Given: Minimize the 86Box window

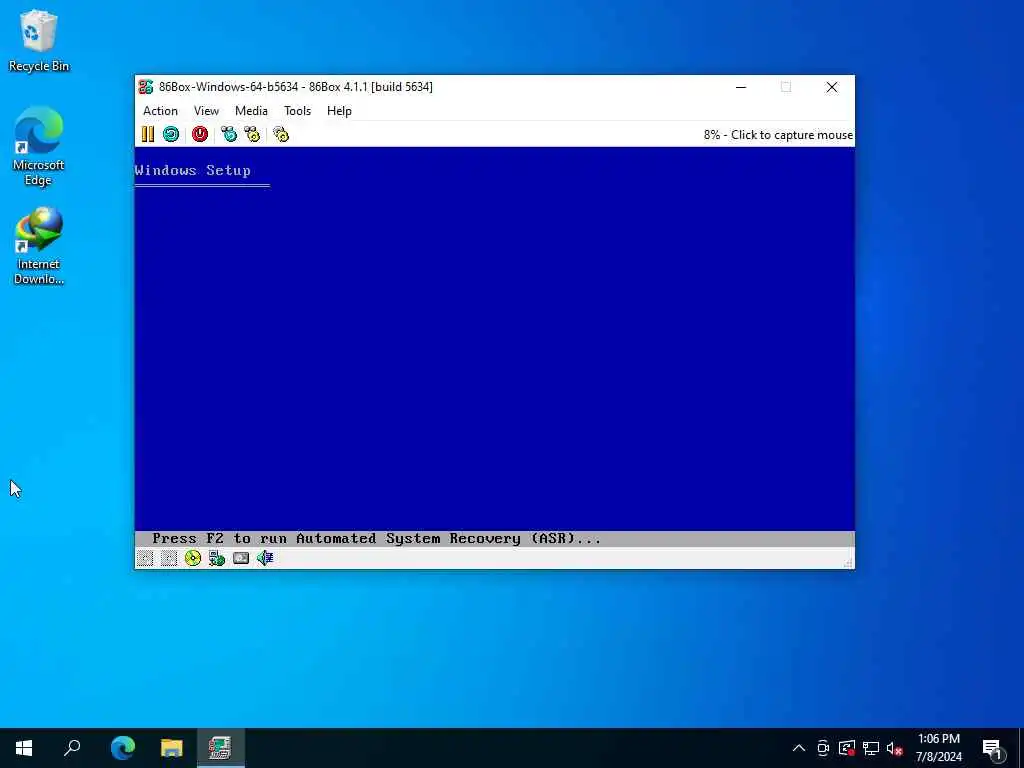Looking at the screenshot, I should 741,87.
